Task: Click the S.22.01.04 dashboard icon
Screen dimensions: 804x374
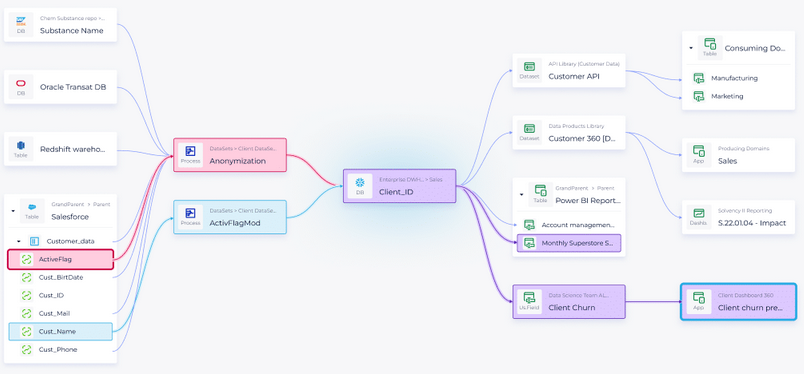Action: point(698,213)
